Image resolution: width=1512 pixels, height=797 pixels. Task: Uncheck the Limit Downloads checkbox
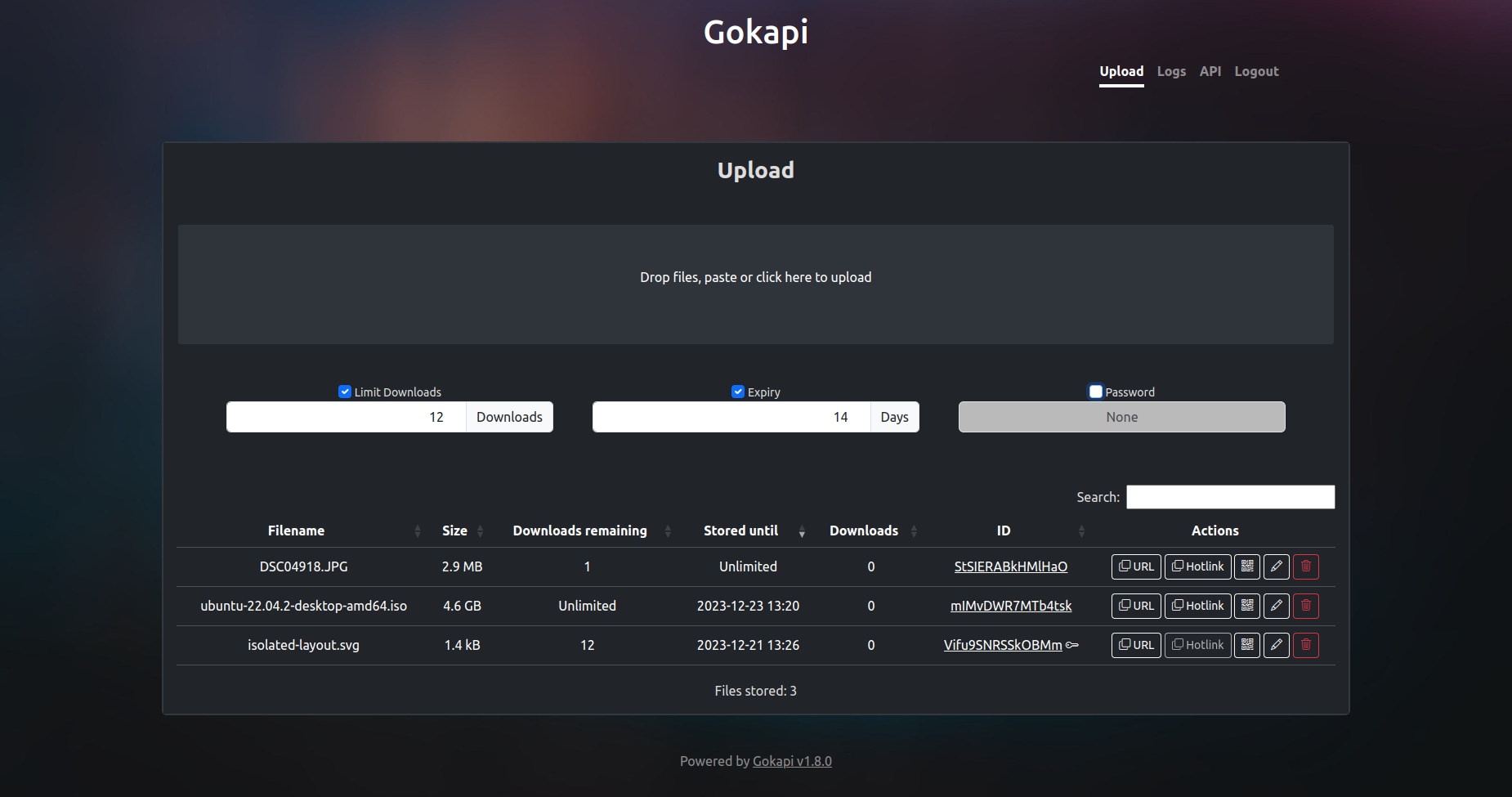(x=345, y=392)
